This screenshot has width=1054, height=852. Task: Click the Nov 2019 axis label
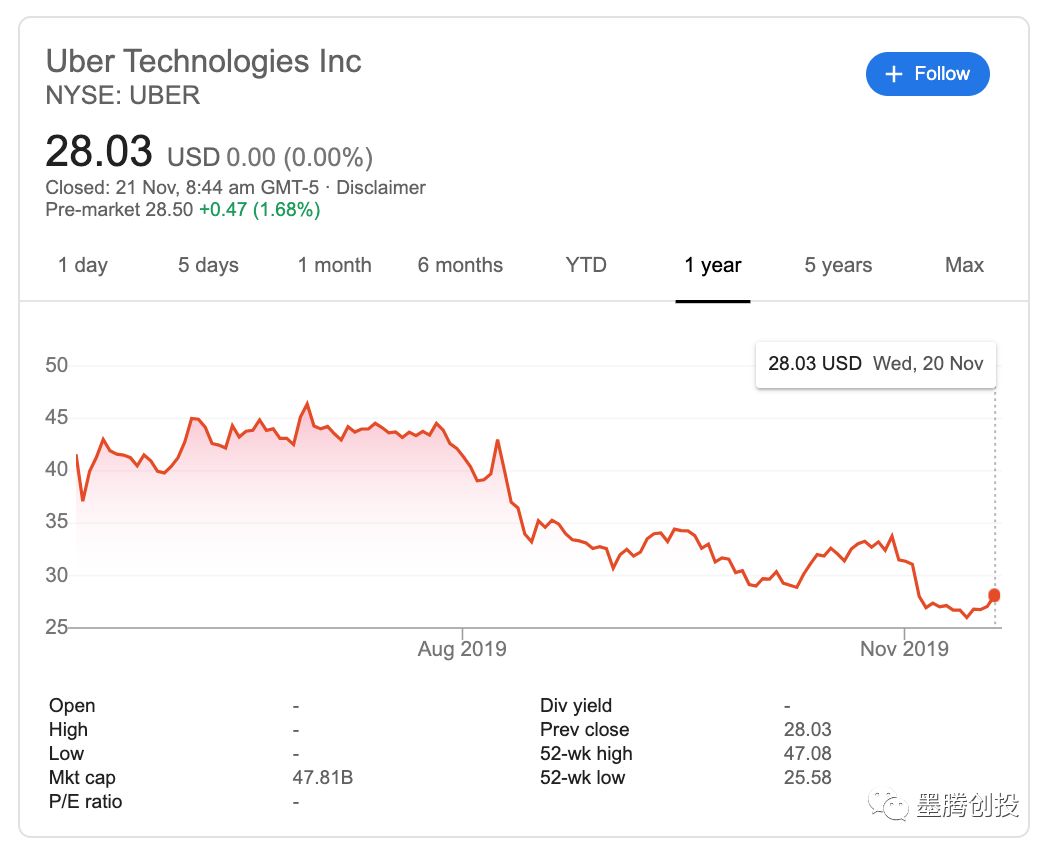[x=904, y=649]
